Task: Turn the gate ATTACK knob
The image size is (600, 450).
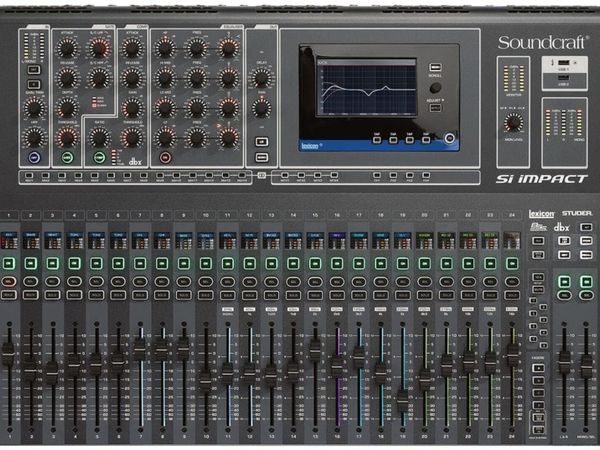Action: pyautogui.click(x=67, y=49)
